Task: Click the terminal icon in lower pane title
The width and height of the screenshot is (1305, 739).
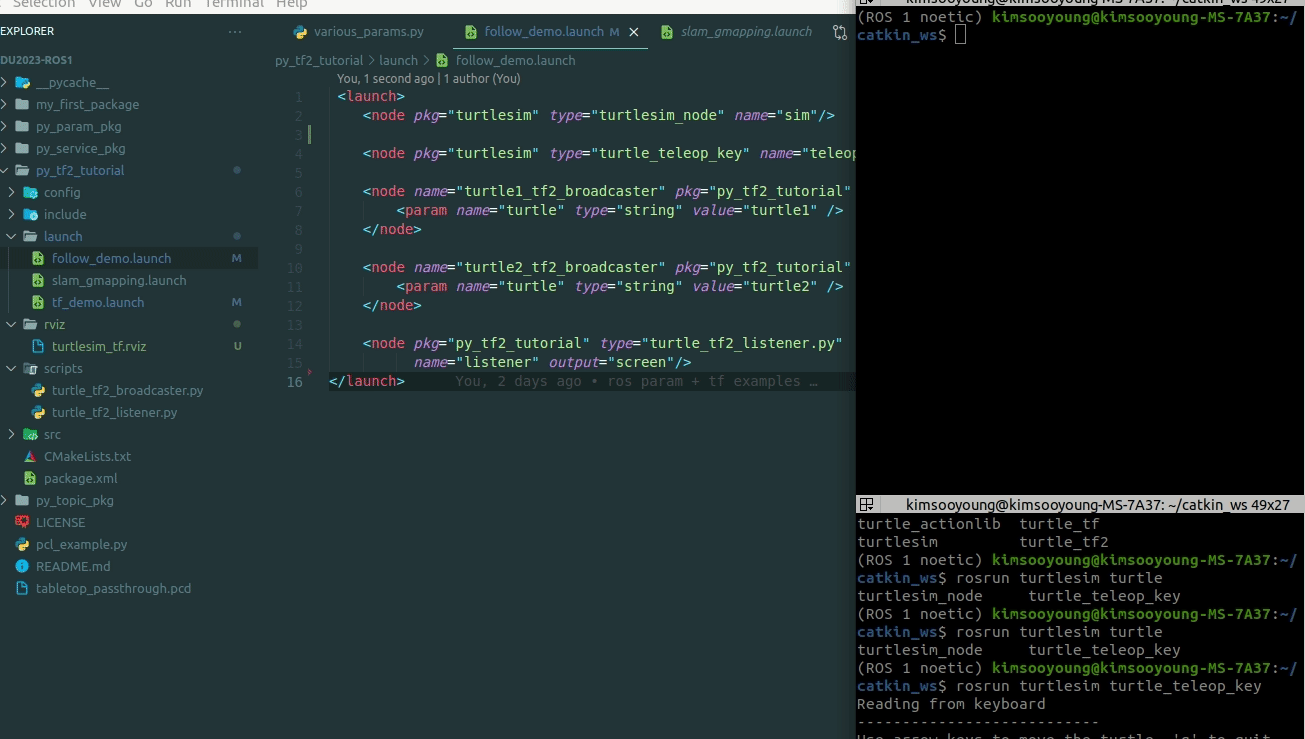Action: 867,505
